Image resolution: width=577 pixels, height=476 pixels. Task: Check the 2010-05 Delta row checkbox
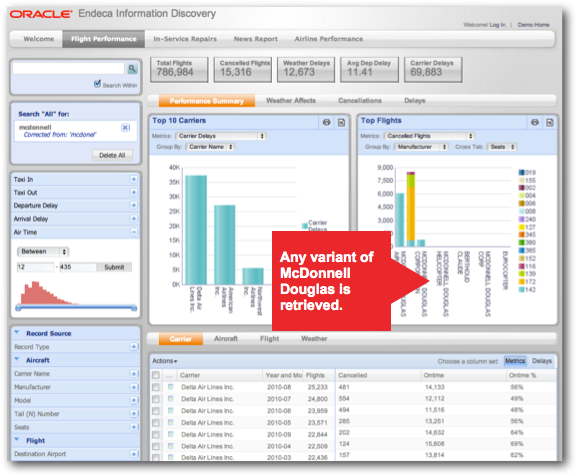(156, 422)
